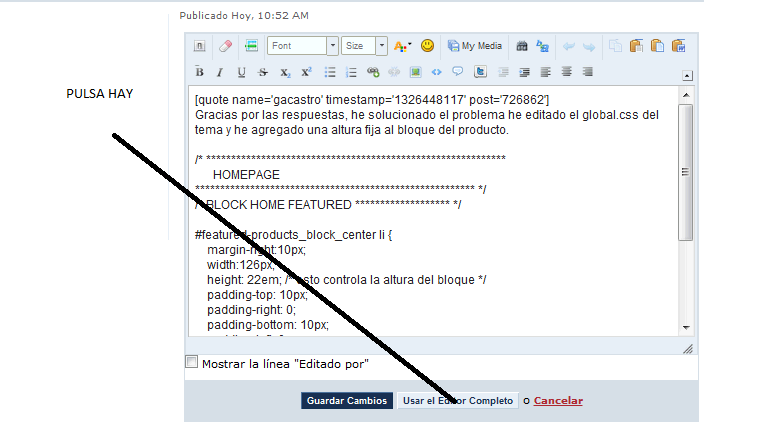Click the Undo arrow

pyautogui.click(x=569, y=47)
